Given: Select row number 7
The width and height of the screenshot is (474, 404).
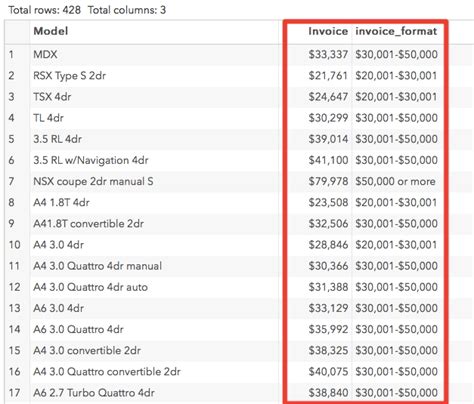Looking at the screenshot, I should pos(11,181).
